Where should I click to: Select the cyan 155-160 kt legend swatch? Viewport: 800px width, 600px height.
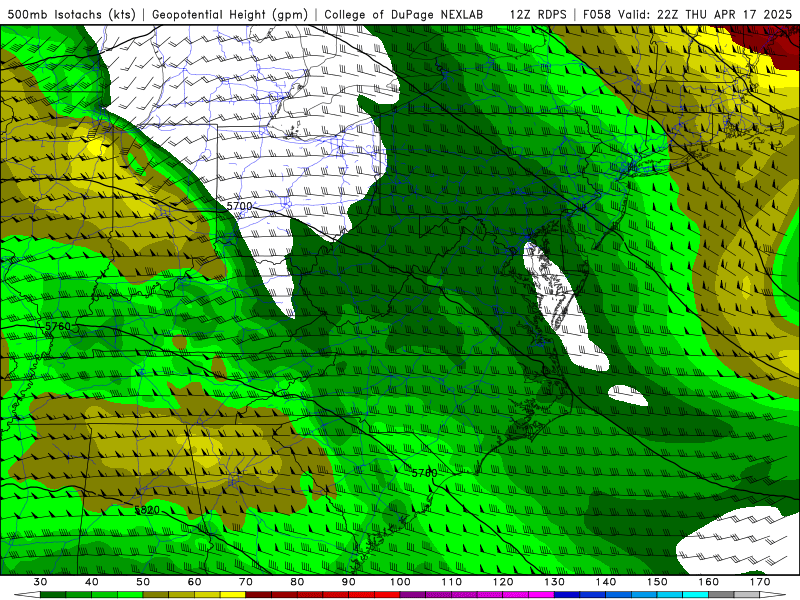pyautogui.click(x=696, y=595)
